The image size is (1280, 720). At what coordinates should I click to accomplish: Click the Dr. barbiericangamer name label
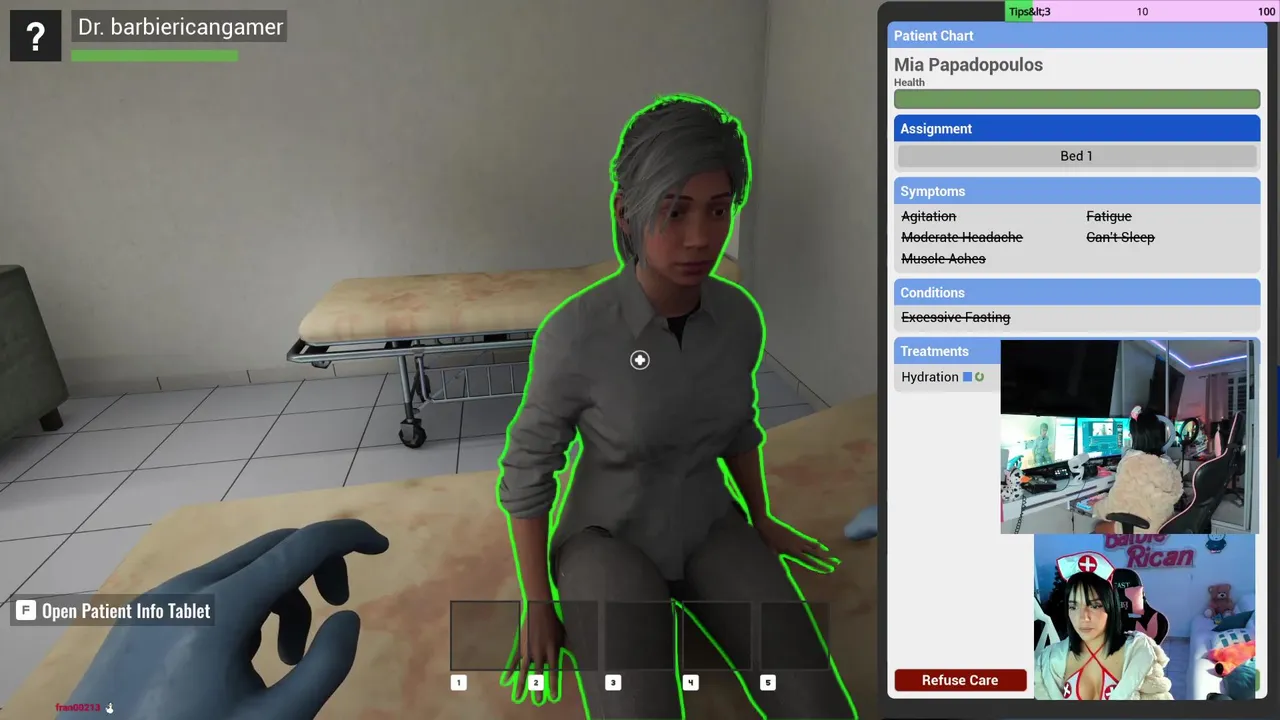point(179,27)
